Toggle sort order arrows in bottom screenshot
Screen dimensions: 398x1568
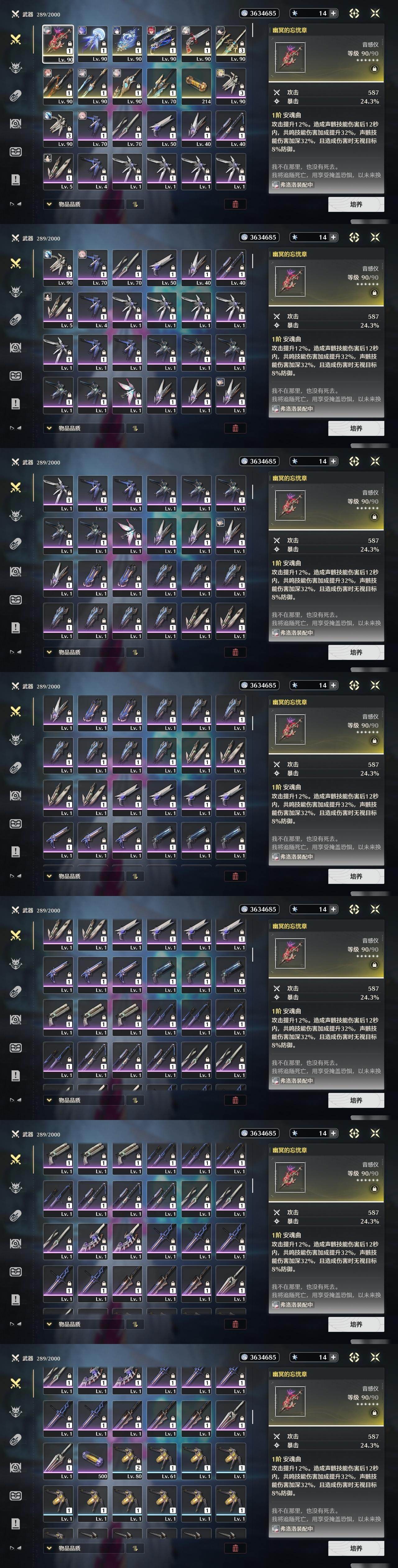(x=135, y=1548)
